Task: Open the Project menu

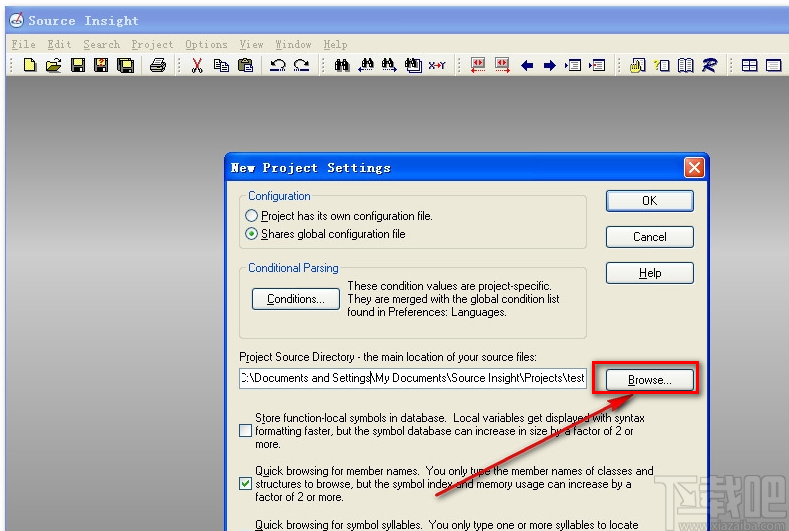Action: tap(152, 44)
